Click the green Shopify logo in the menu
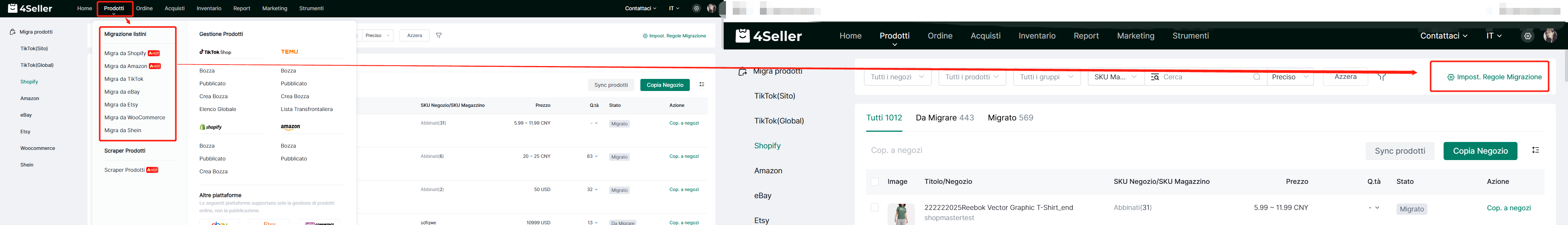 [x=211, y=127]
